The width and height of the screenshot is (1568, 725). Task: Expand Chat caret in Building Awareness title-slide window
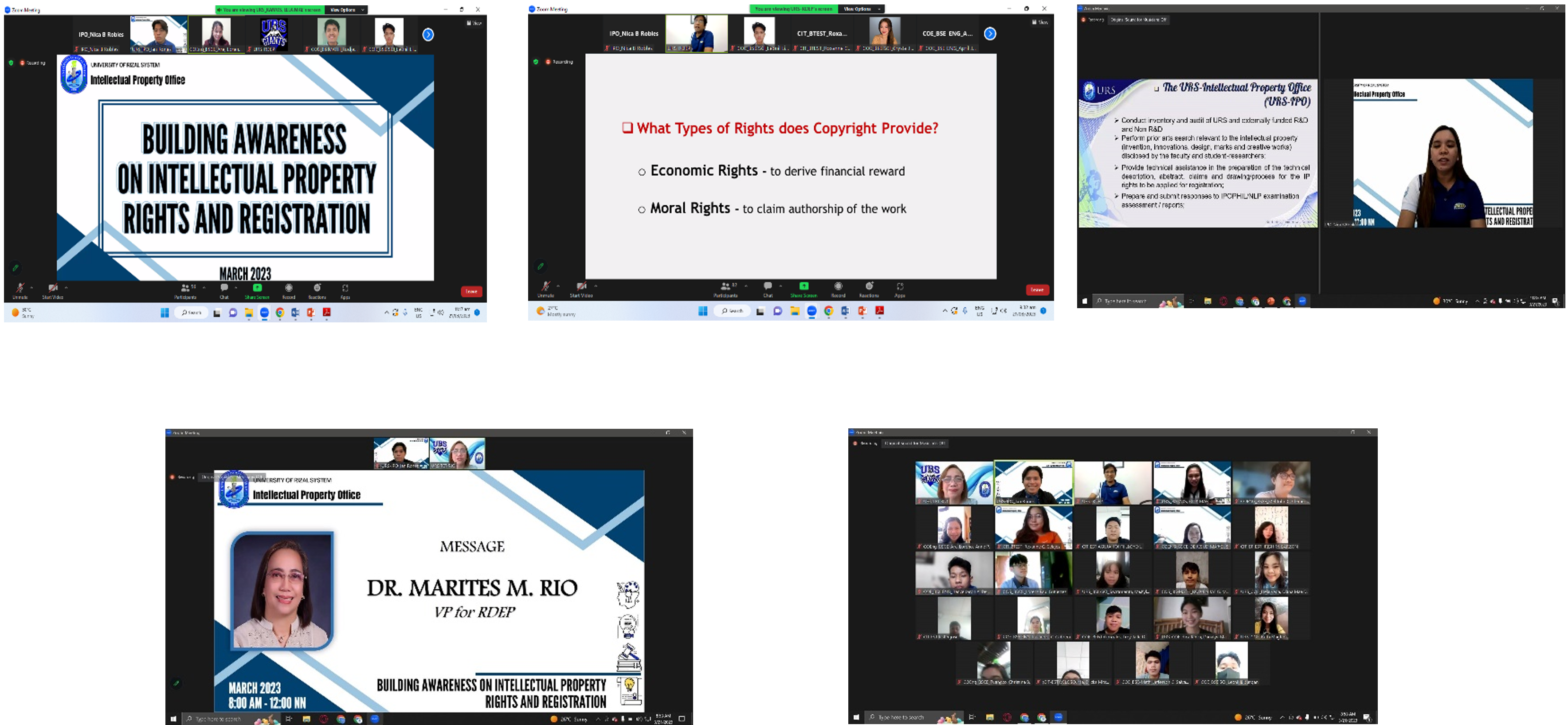(x=236, y=287)
